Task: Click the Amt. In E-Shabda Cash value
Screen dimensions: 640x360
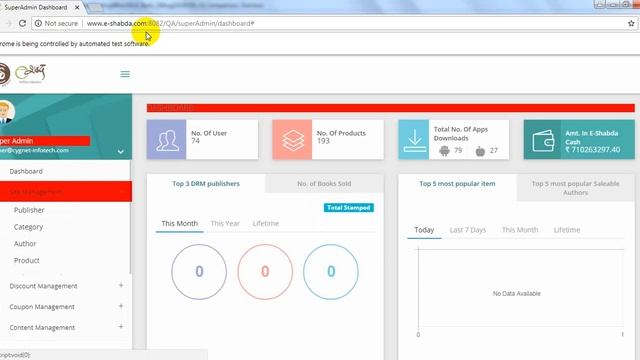Action: pyautogui.click(x=593, y=150)
